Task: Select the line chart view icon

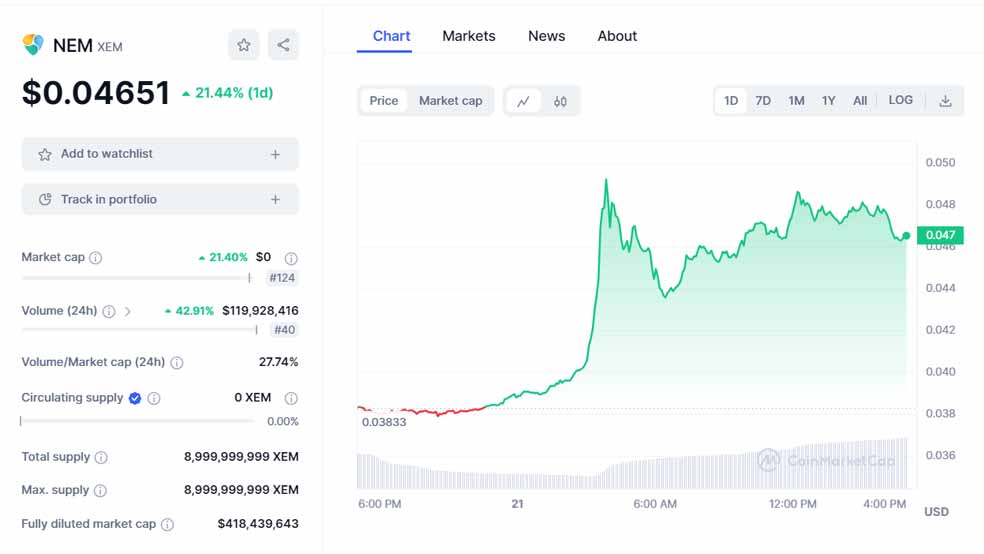Action: point(523,101)
